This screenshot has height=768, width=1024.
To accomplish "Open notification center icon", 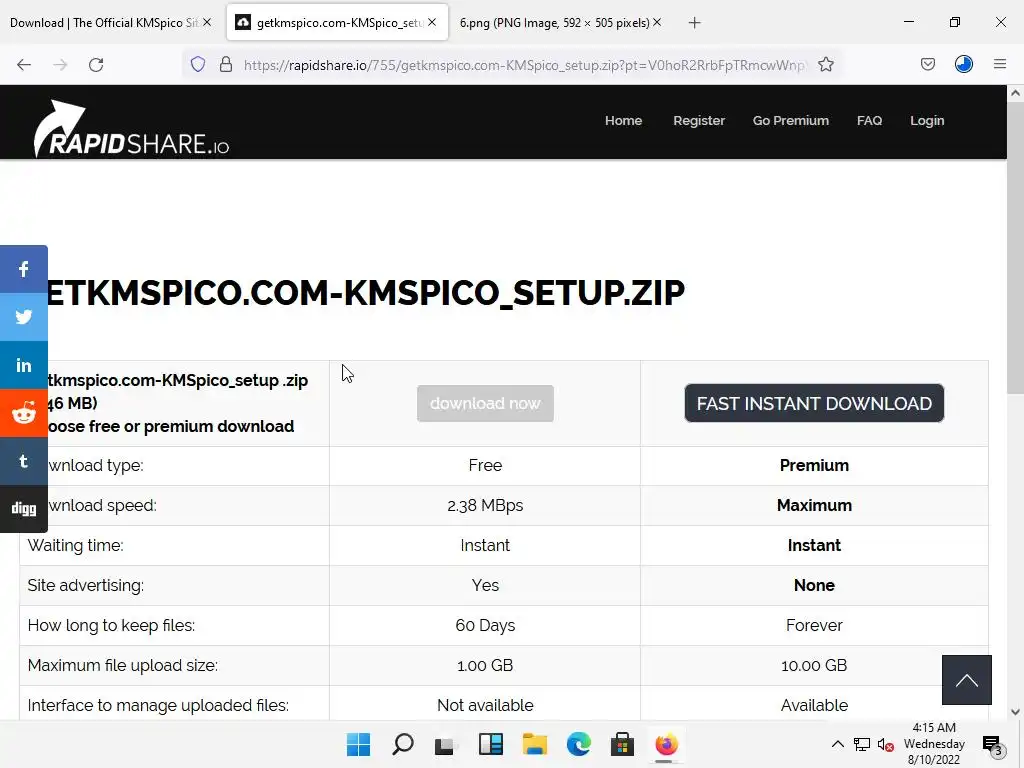I will (x=992, y=744).
